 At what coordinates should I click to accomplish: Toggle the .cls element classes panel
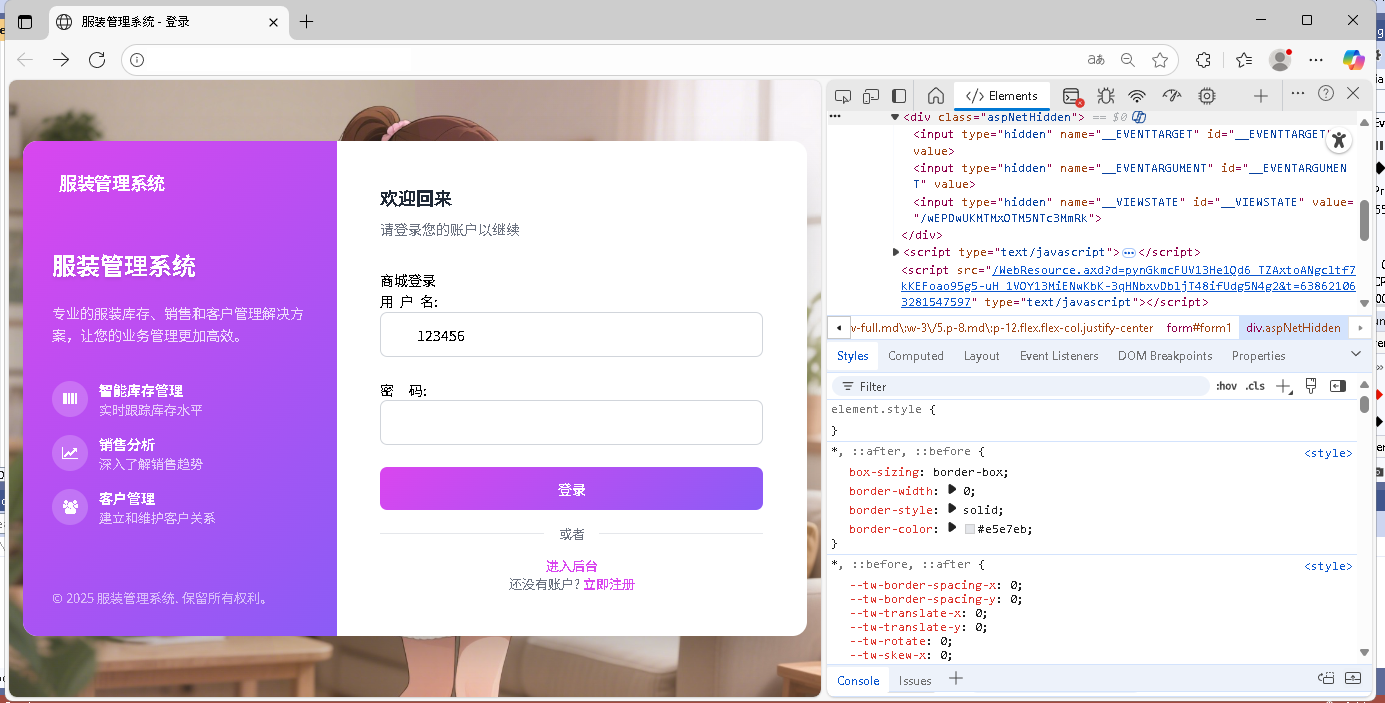tap(1254, 387)
